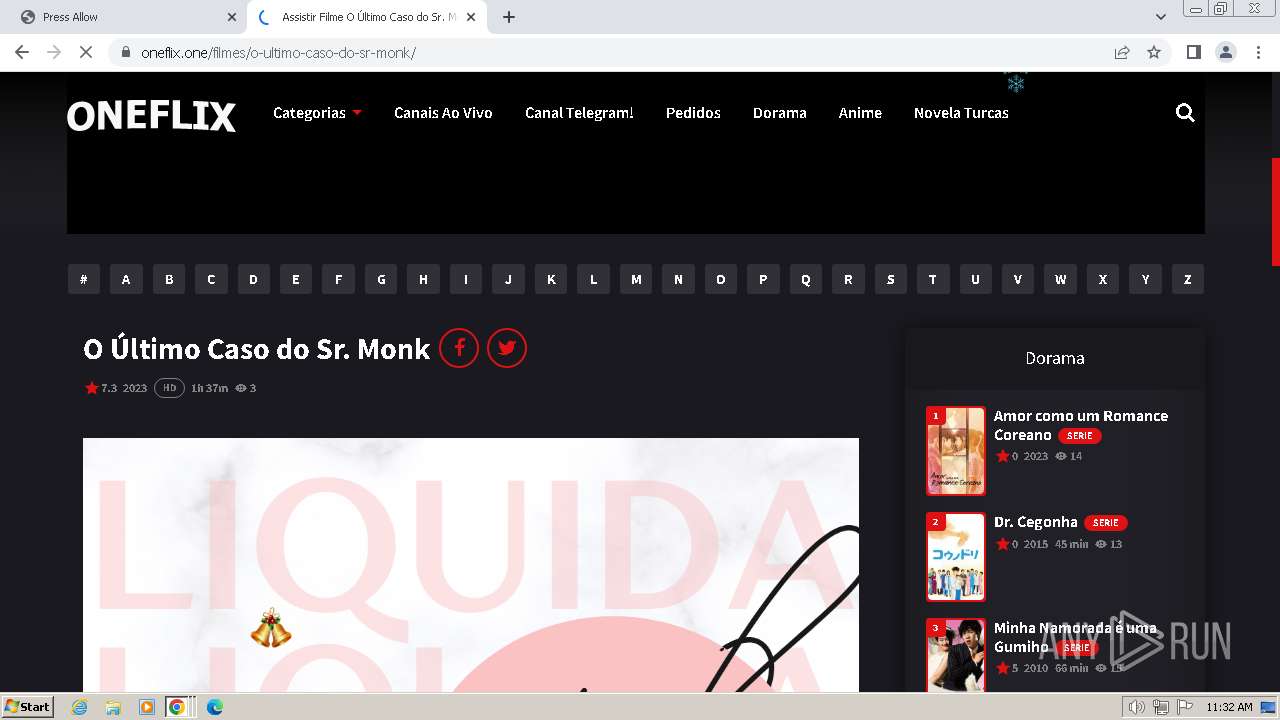Click the page vertical scrollbar thumb

pyautogui.click(x=1275, y=212)
